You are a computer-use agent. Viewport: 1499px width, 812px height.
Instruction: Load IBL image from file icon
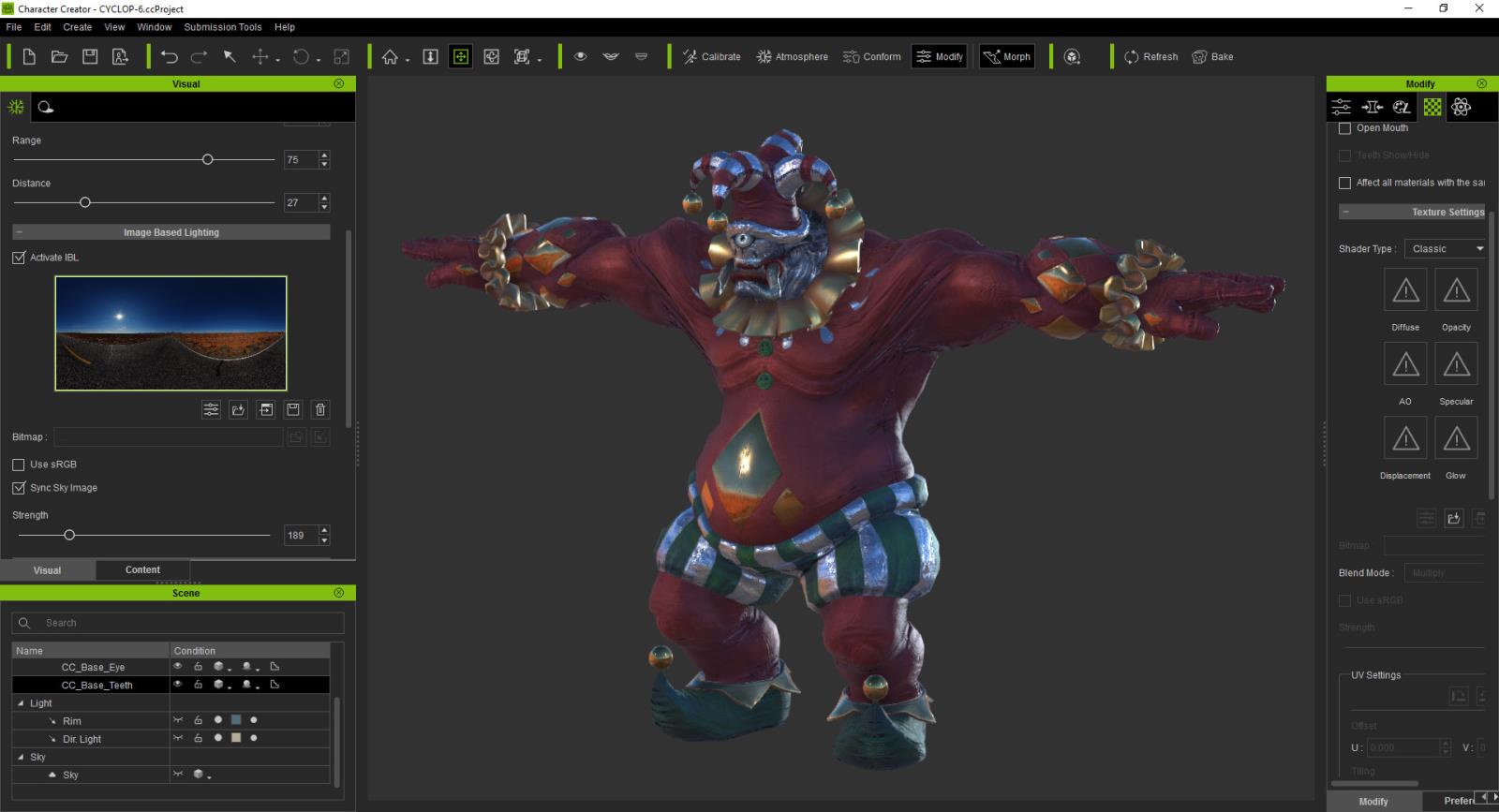pos(238,410)
